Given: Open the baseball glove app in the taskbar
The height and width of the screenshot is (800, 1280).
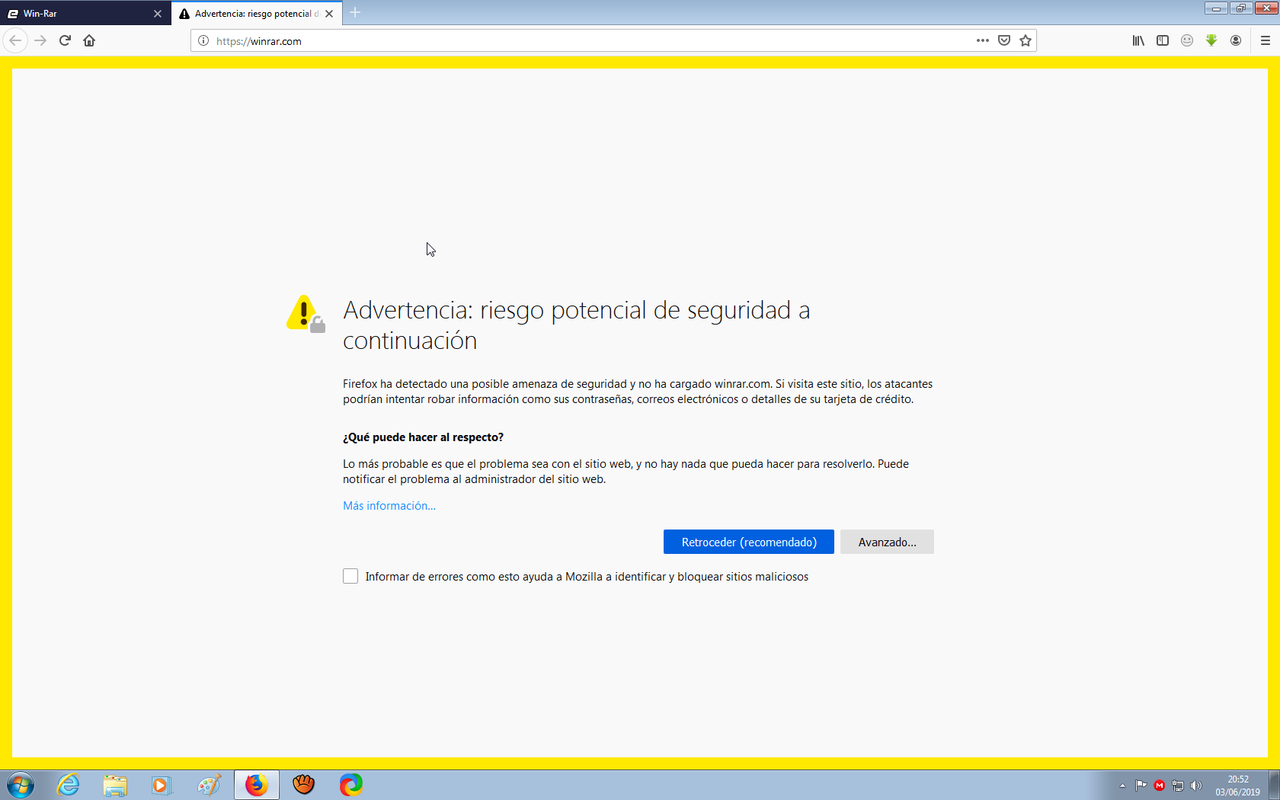Looking at the screenshot, I should coord(304,785).
